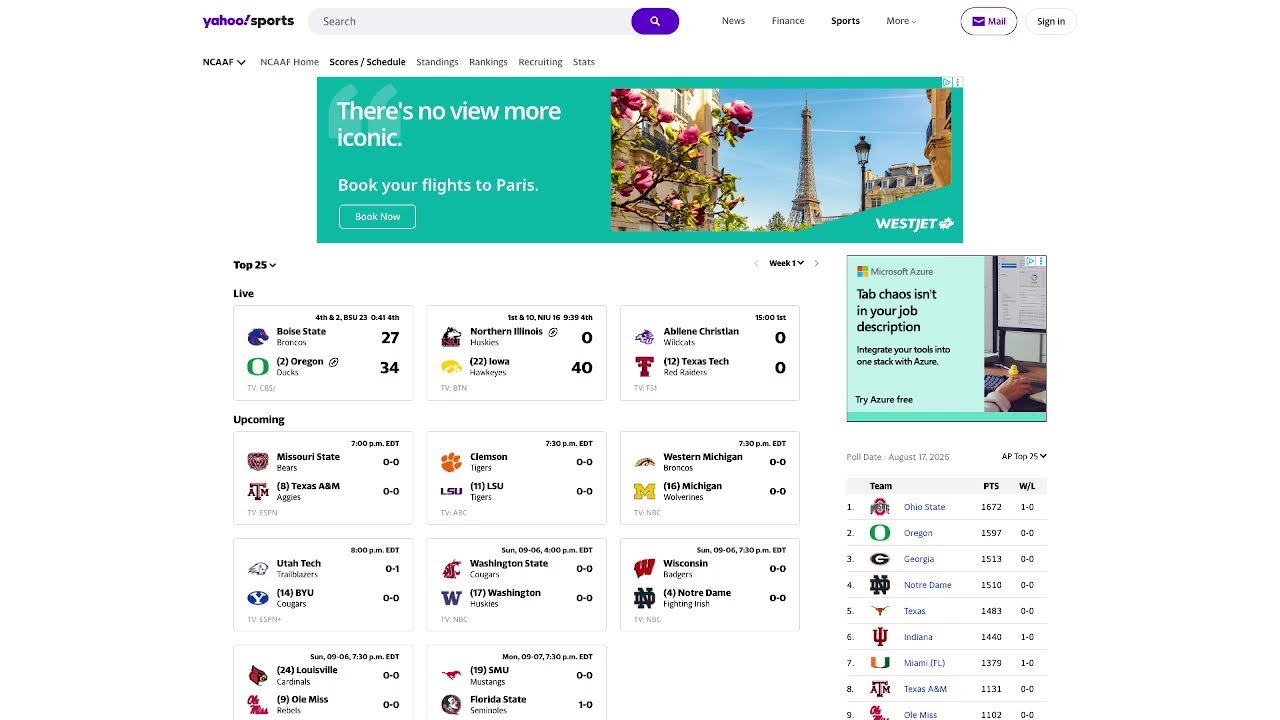This screenshot has width=1280, height=720.
Task: Open the NCAAF league dropdown
Action: click(224, 62)
